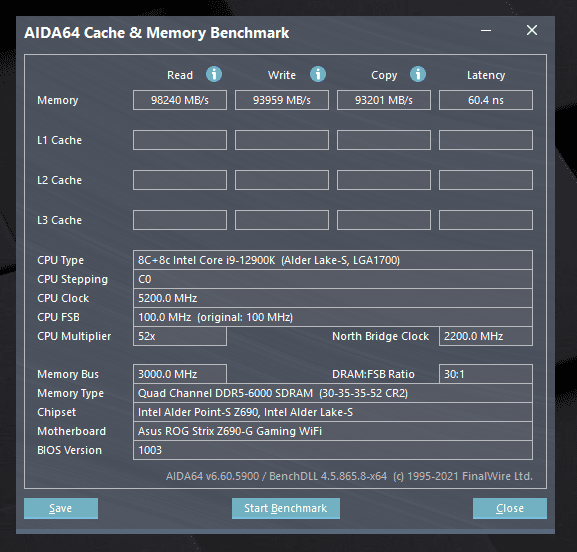Select the Memory Write value 93959 MB/s
This screenshot has height=552, width=577.
(282, 100)
